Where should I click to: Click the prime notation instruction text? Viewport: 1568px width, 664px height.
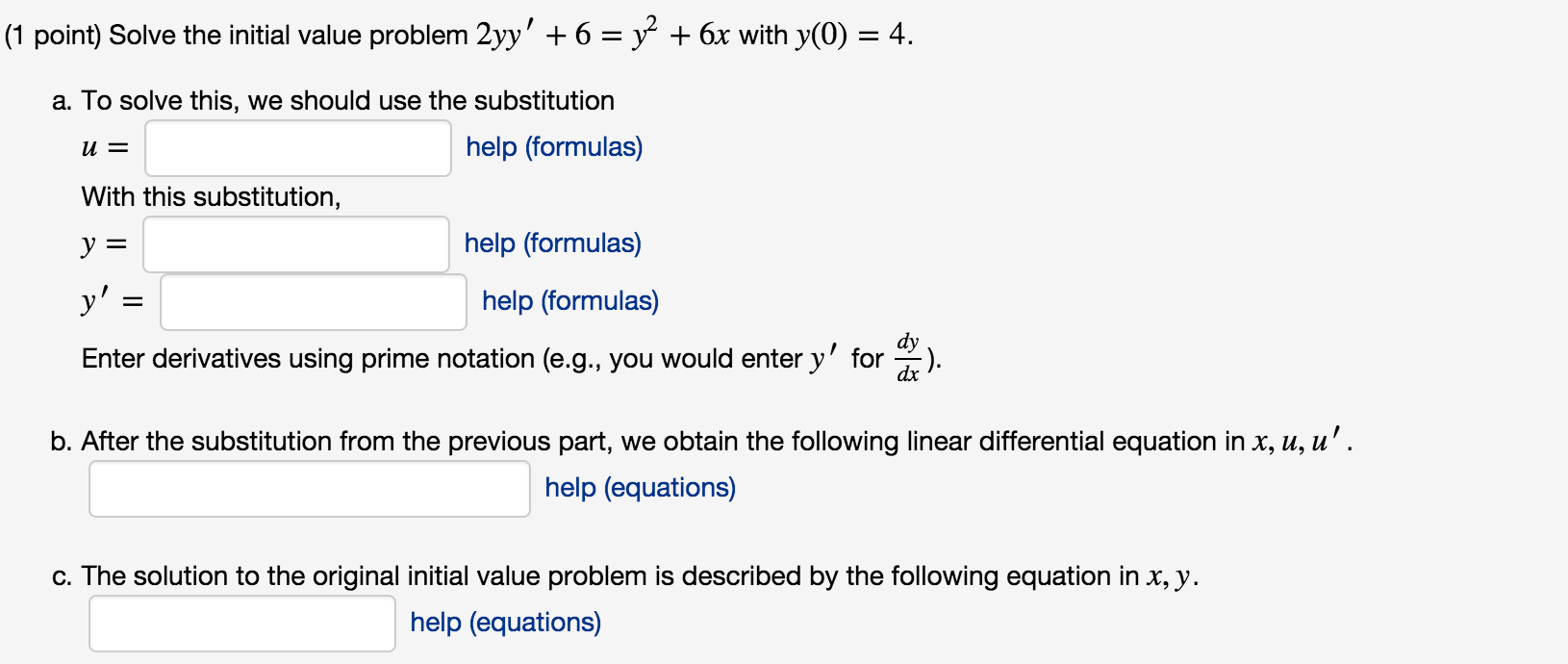click(x=511, y=359)
